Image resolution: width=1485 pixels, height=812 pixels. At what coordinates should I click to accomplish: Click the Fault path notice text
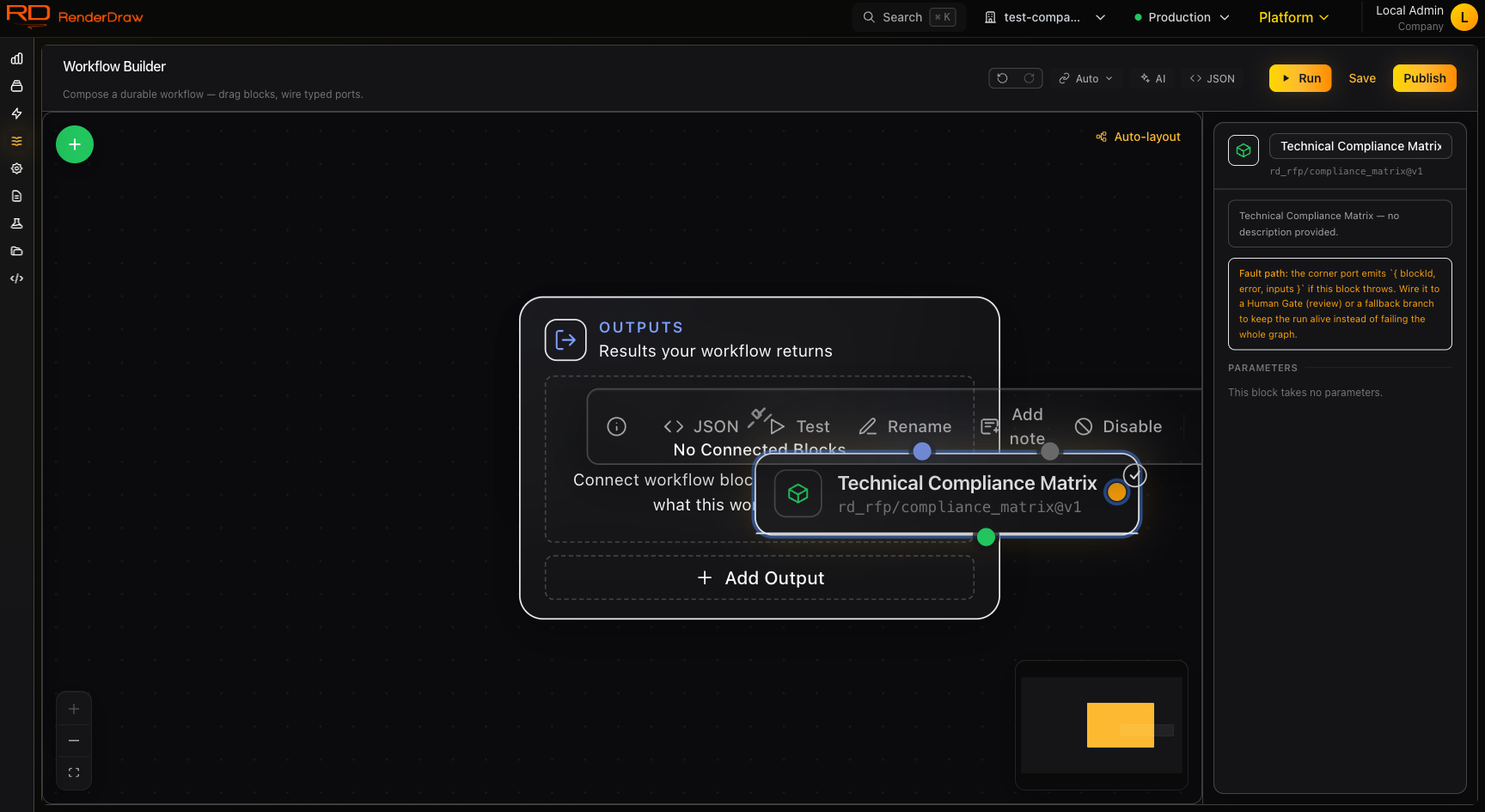1340,304
